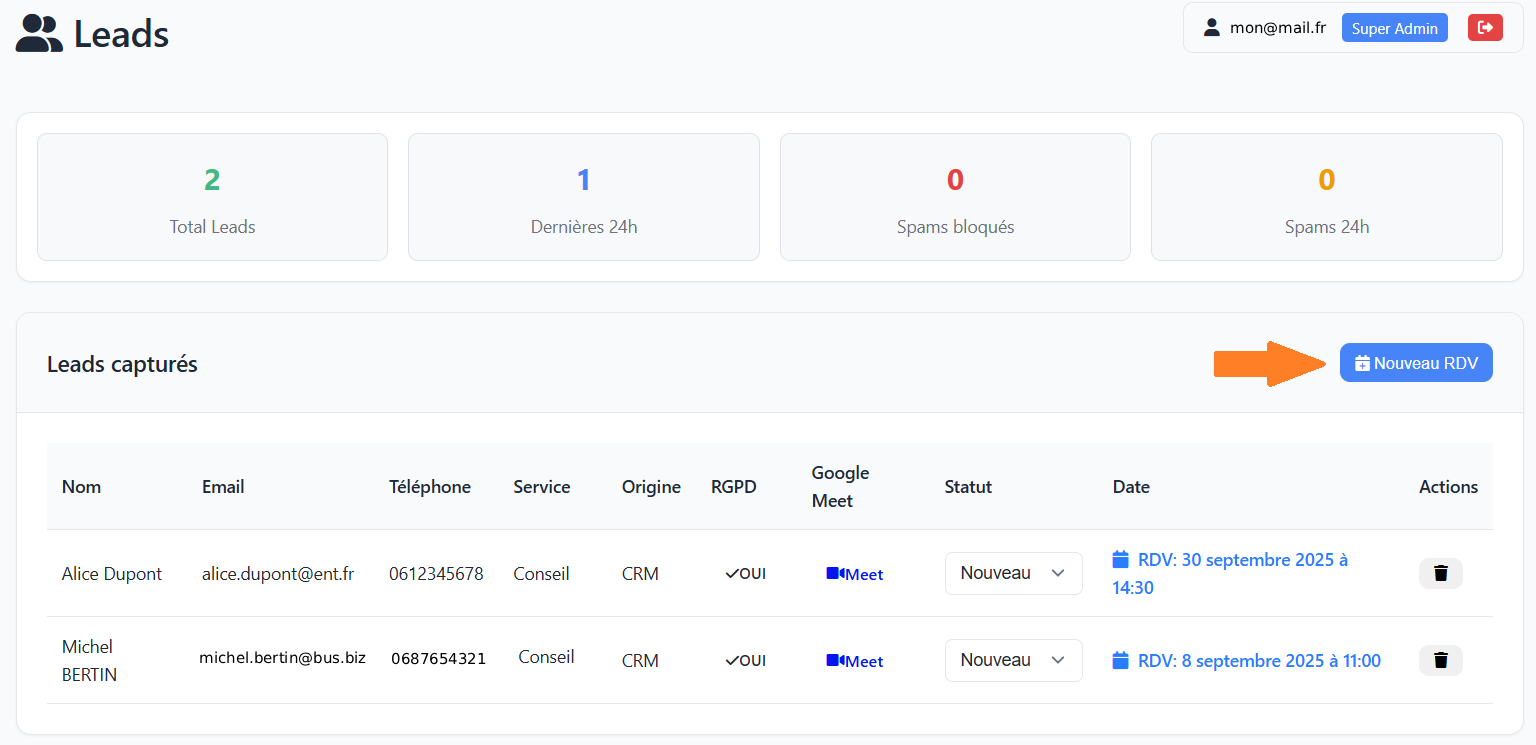Click the mon@mail.fr account email
The image size is (1536, 745).
(1278, 28)
